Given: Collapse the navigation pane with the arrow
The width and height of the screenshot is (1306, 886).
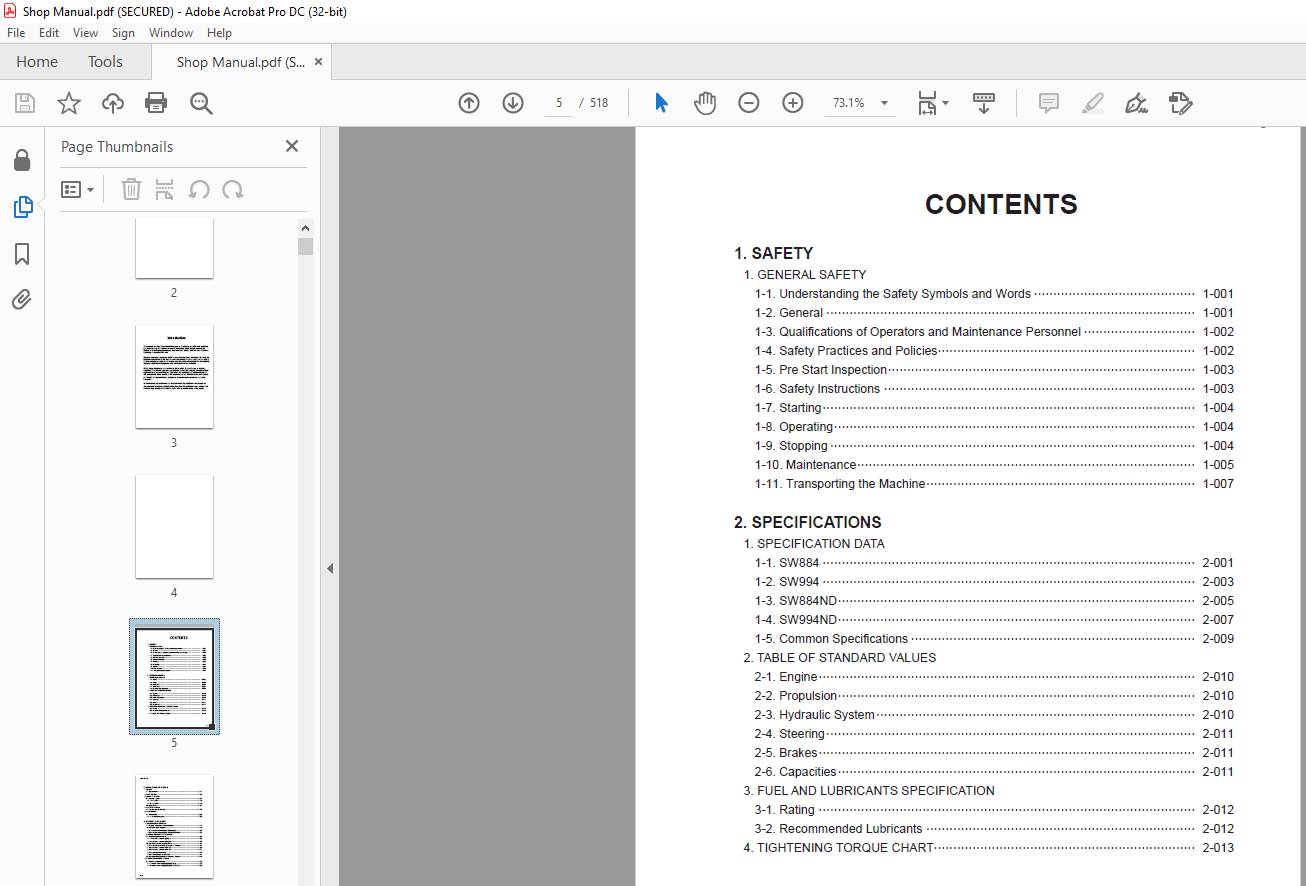Looking at the screenshot, I should pyautogui.click(x=330, y=568).
